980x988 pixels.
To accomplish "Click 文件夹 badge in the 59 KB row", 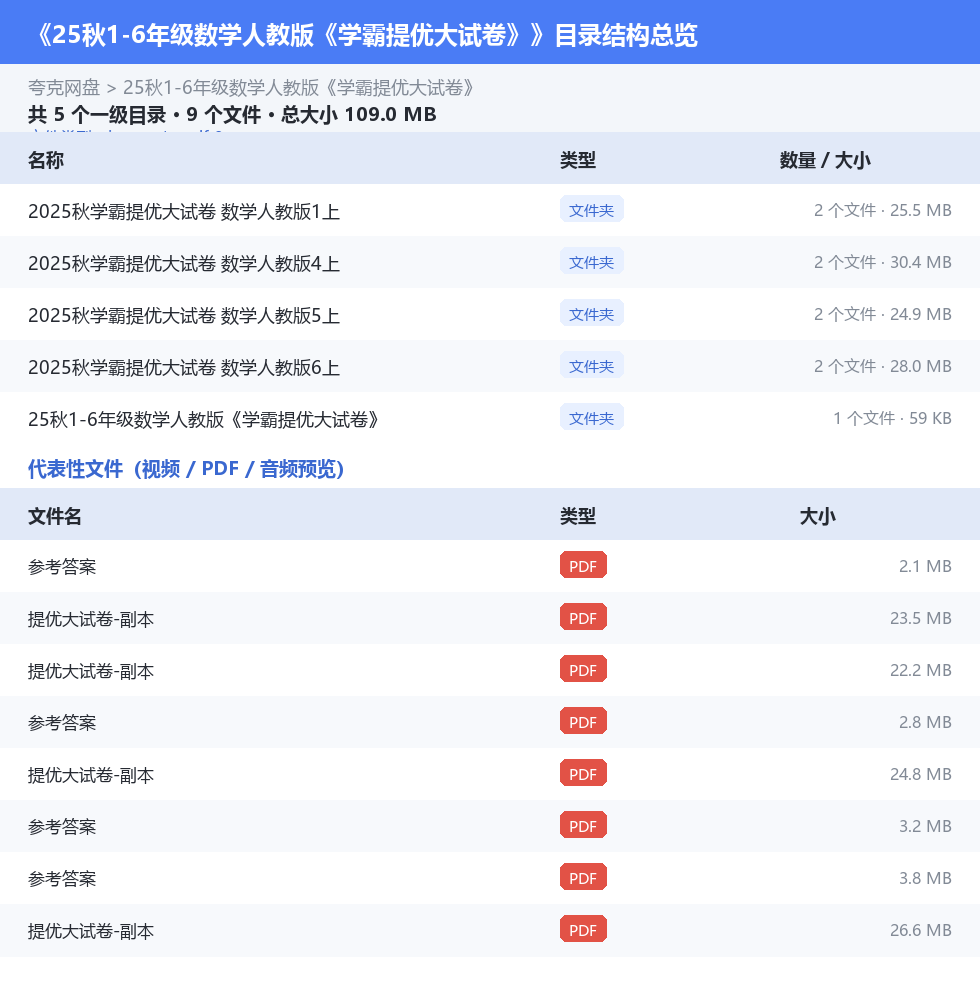I will (592, 417).
